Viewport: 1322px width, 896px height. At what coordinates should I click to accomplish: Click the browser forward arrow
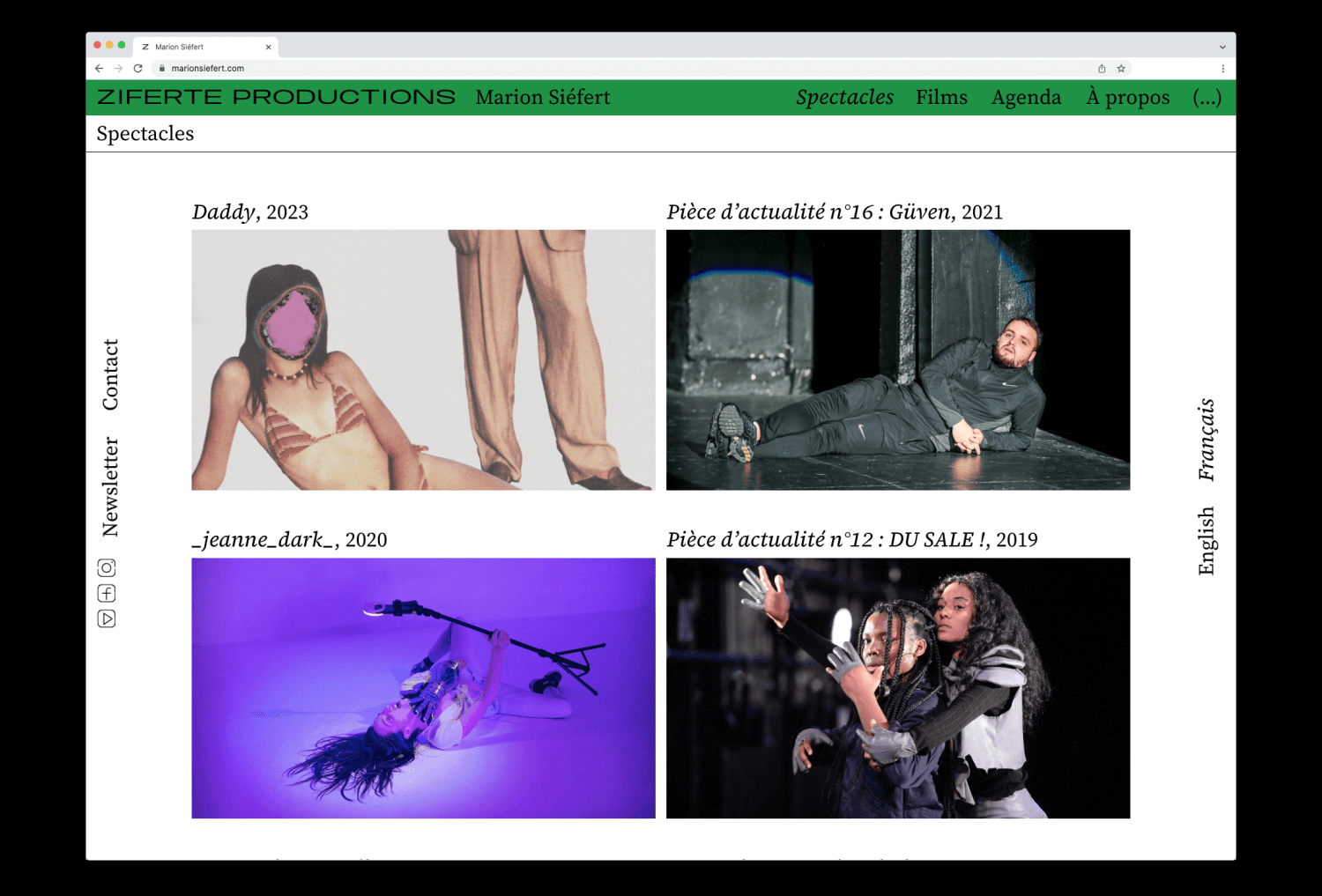click(x=118, y=69)
